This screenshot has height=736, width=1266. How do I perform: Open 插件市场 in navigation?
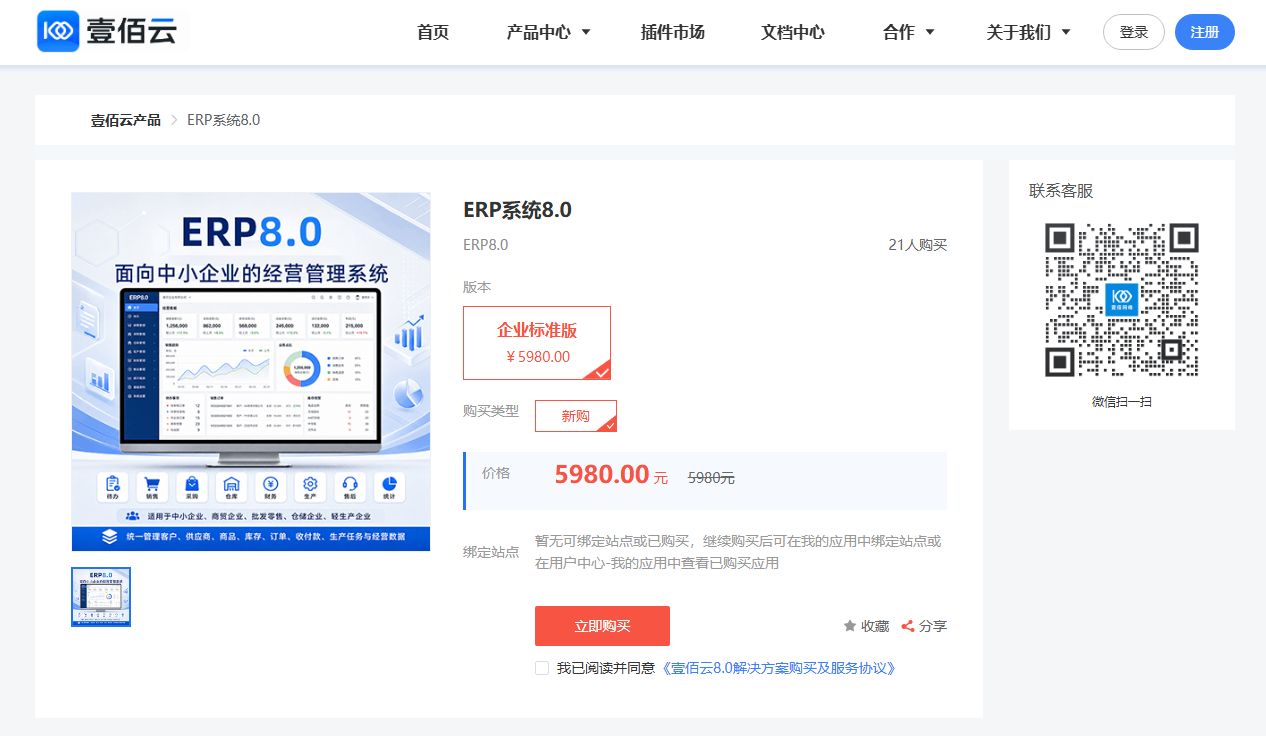tap(673, 32)
